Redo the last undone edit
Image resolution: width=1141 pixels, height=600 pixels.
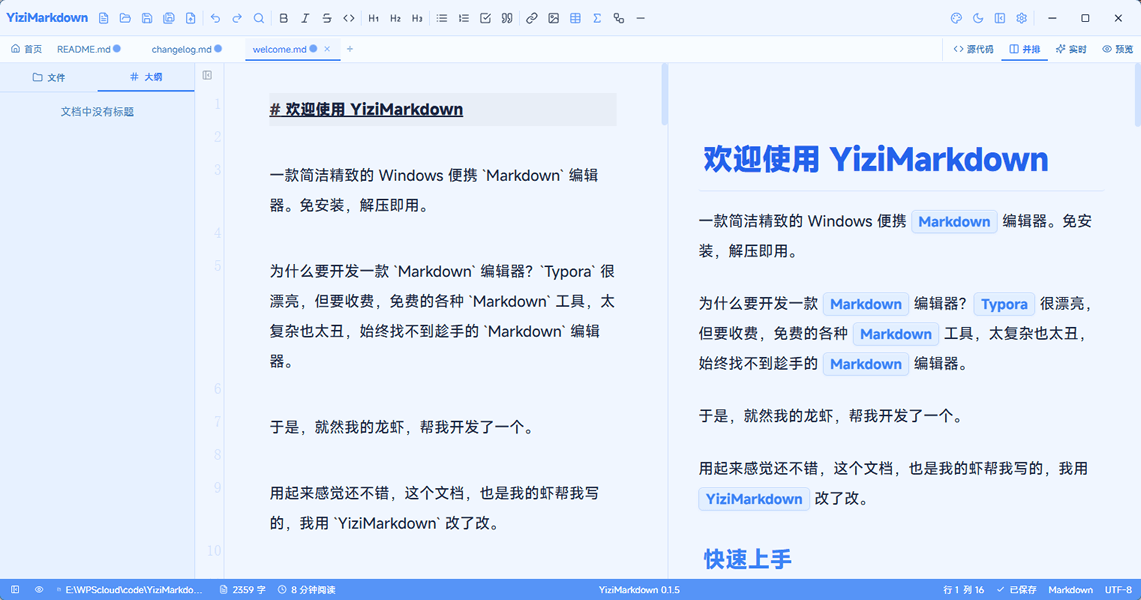click(x=237, y=18)
